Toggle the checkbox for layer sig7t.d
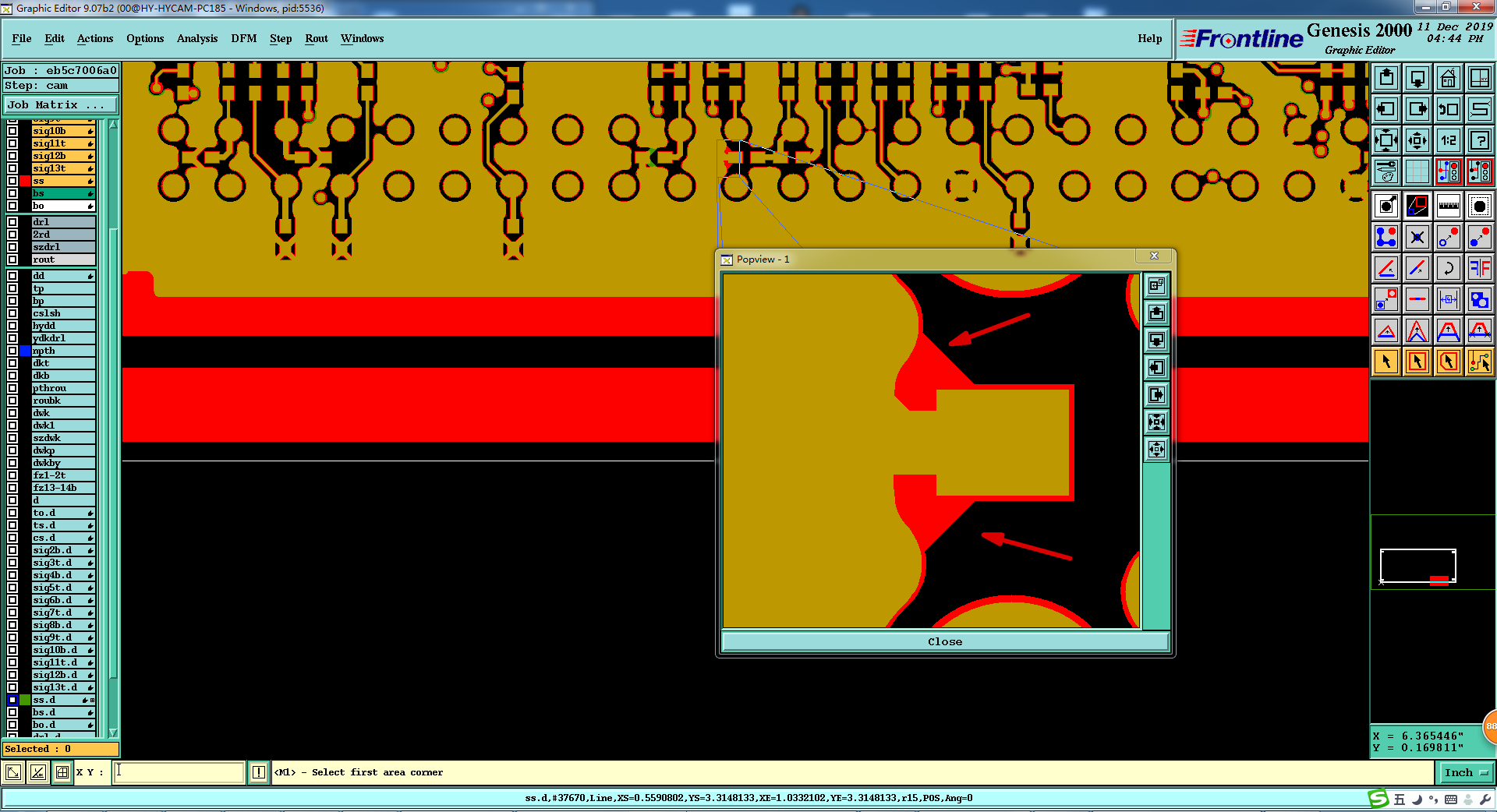 [12, 613]
